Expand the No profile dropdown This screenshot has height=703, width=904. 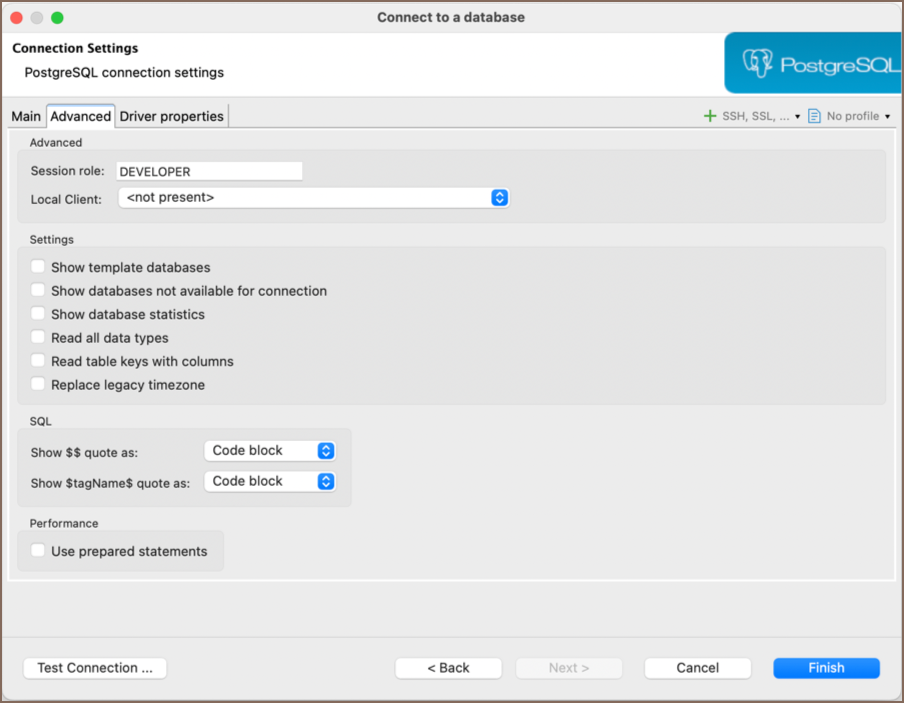coord(887,117)
